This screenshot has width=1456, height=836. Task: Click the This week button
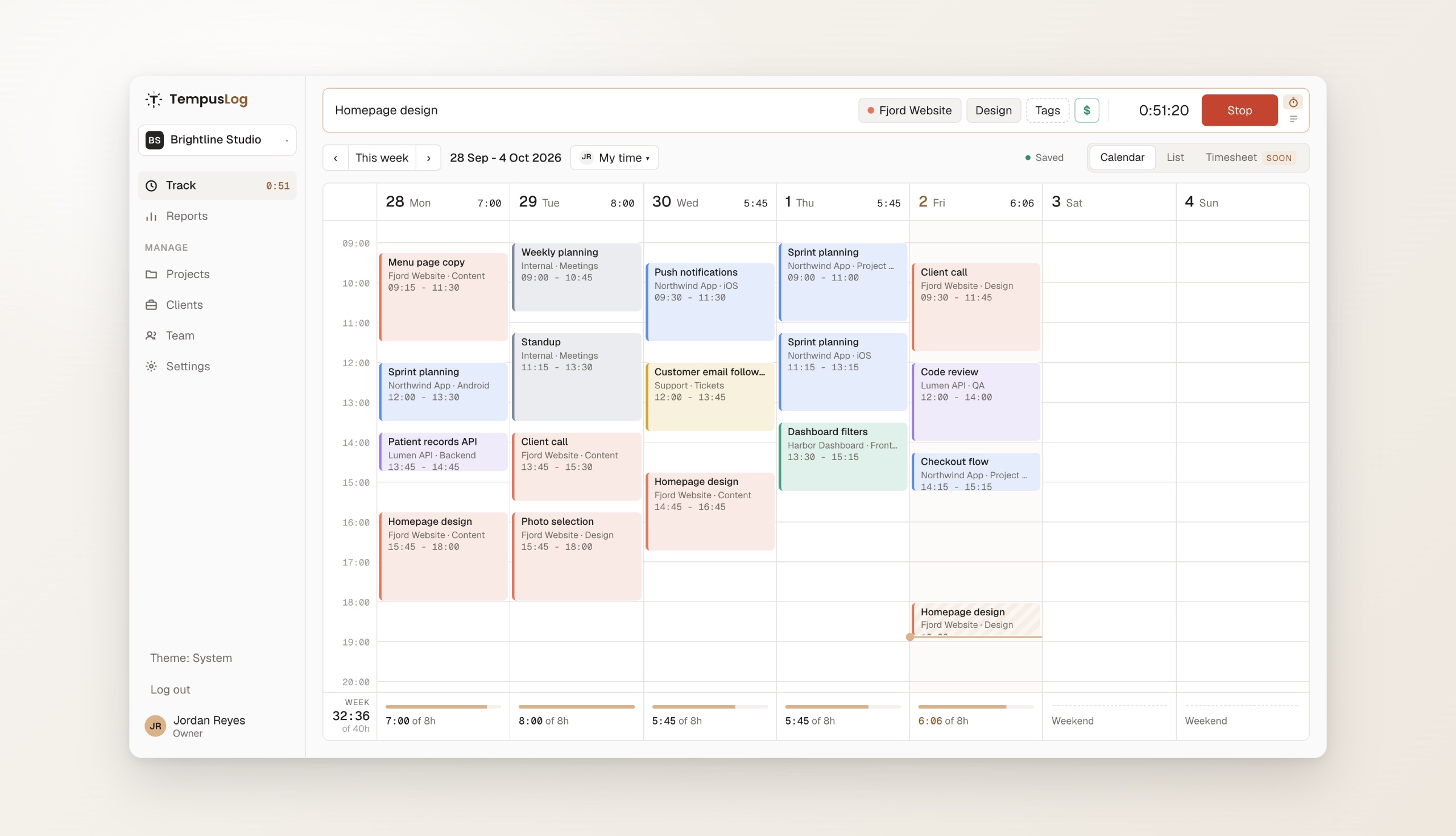coord(382,158)
